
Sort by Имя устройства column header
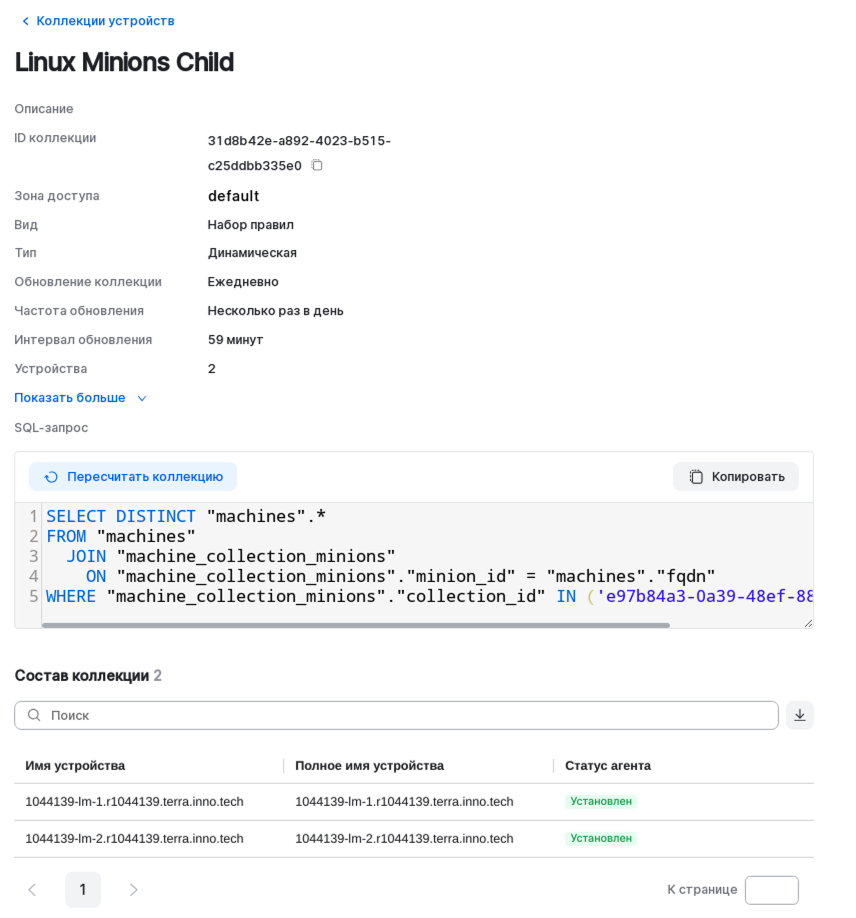point(75,765)
